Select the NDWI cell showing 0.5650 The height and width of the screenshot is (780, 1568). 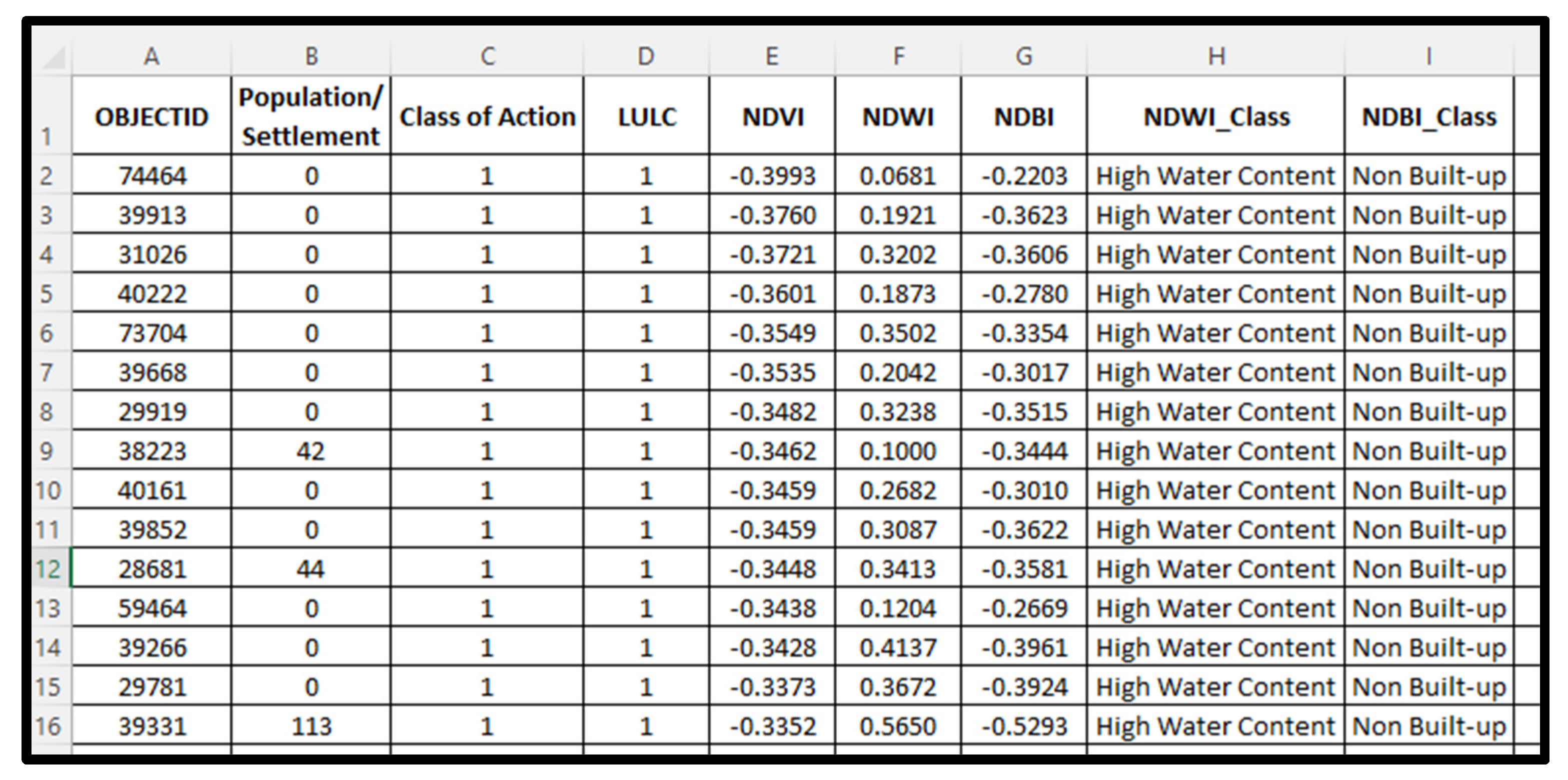click(x=898, y=726)
